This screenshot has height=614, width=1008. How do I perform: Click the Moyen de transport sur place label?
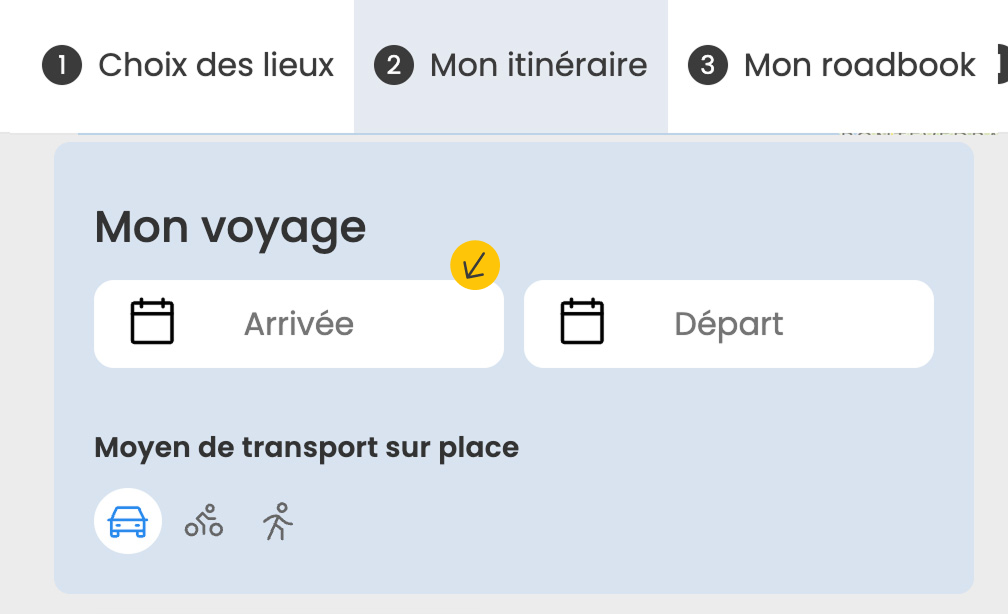click(306, 447)
